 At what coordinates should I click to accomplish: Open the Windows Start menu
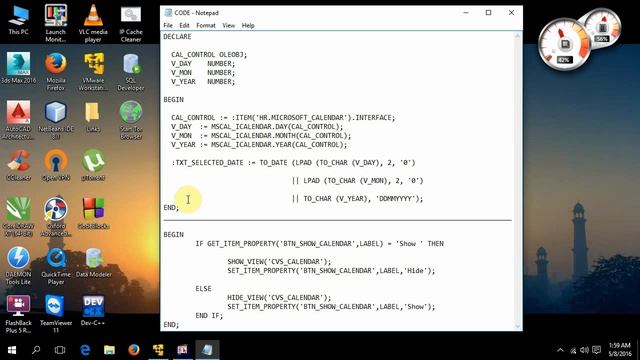tap(12, 350)
